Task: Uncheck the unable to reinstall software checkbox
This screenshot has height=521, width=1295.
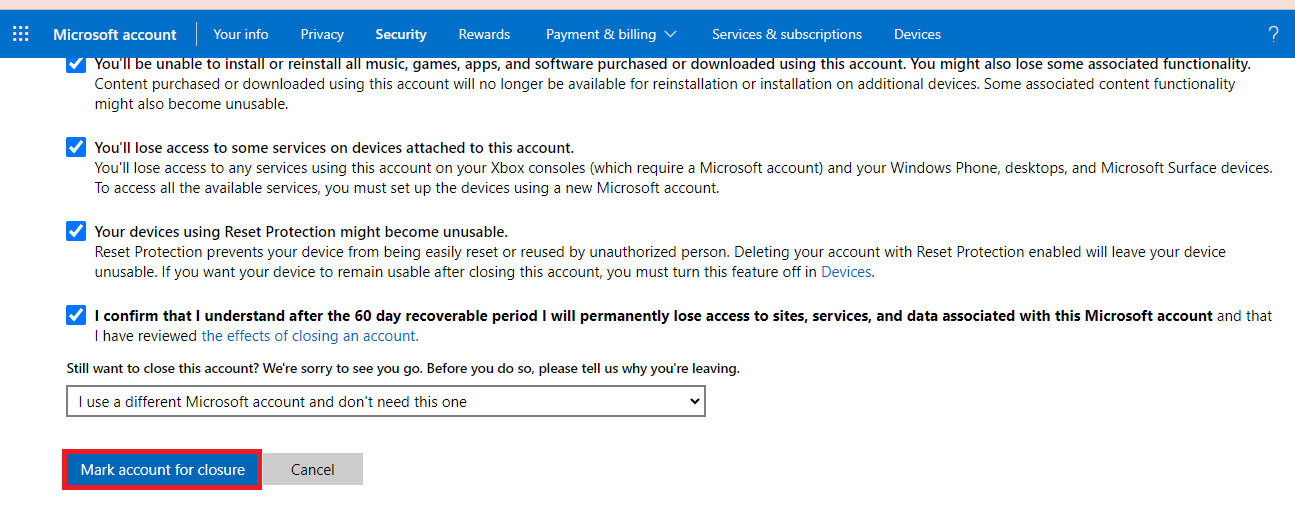Action: [x=76, y=65]
